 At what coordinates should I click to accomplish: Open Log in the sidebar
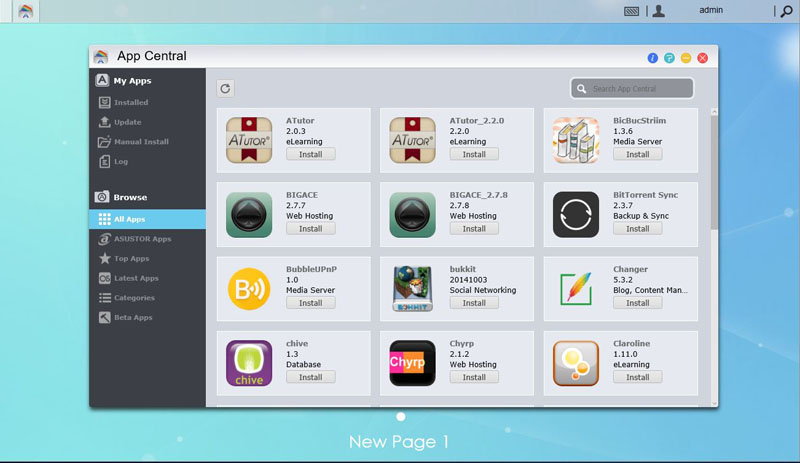click(x=147, y=161)
